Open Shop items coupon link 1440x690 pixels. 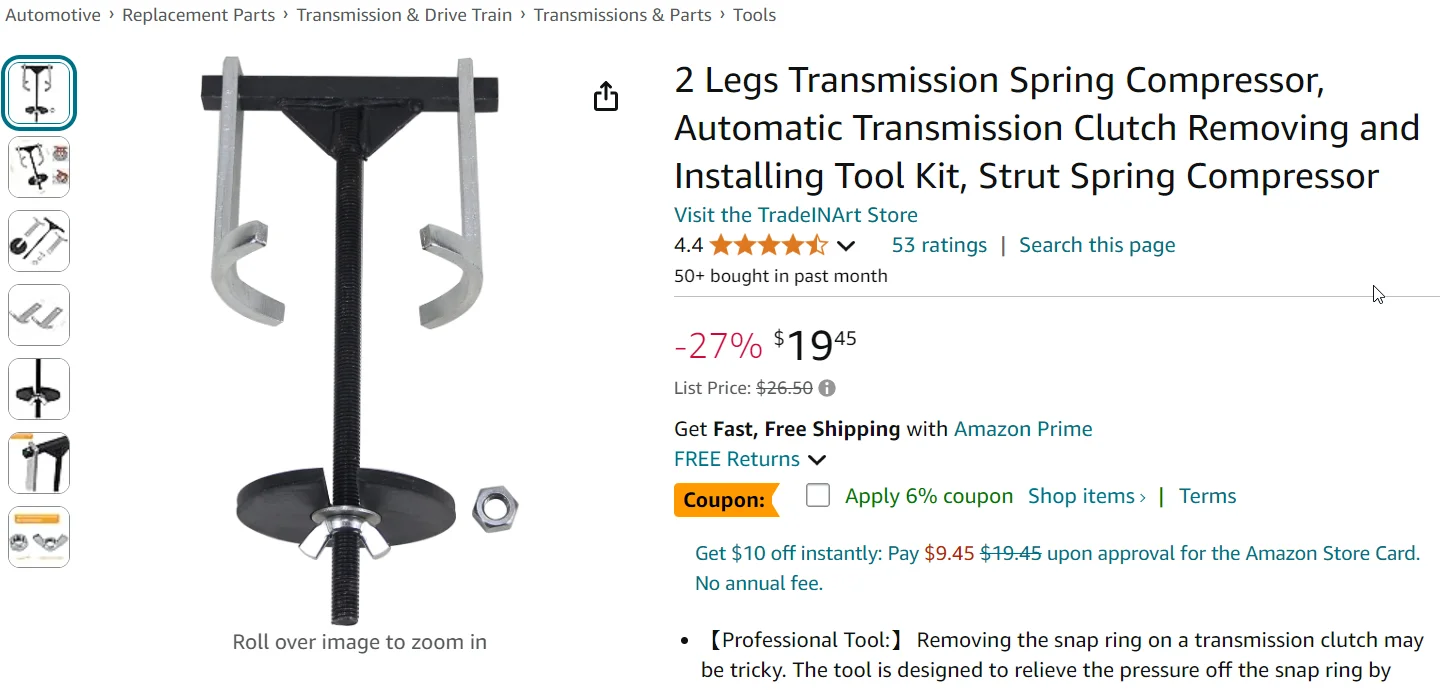tap(1086, 496)
